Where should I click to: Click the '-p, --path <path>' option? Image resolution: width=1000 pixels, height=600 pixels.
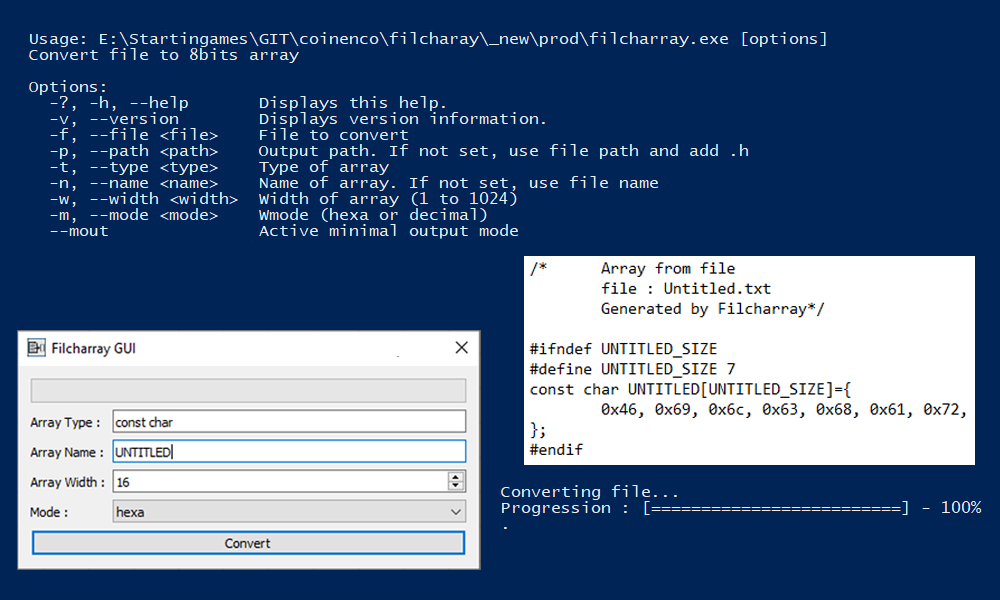(134, 151)
